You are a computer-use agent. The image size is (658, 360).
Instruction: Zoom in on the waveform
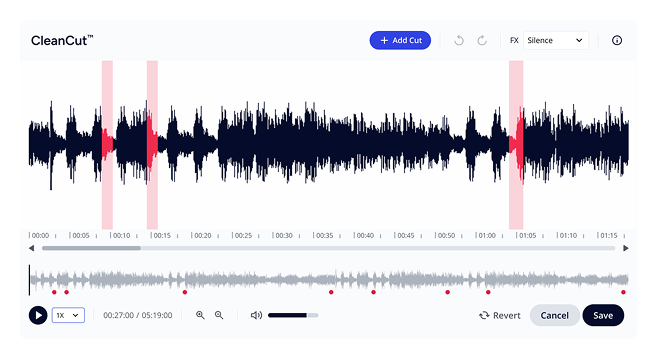point(200,315)
